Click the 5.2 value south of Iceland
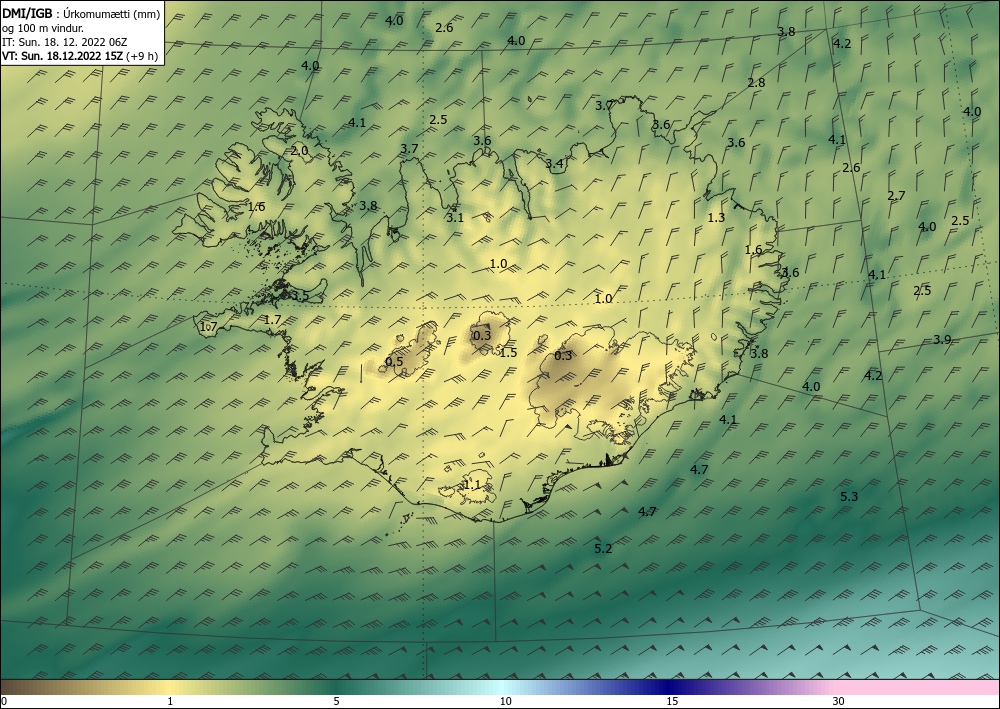Viewport: 1000px width, 709px height. [603, 548]
